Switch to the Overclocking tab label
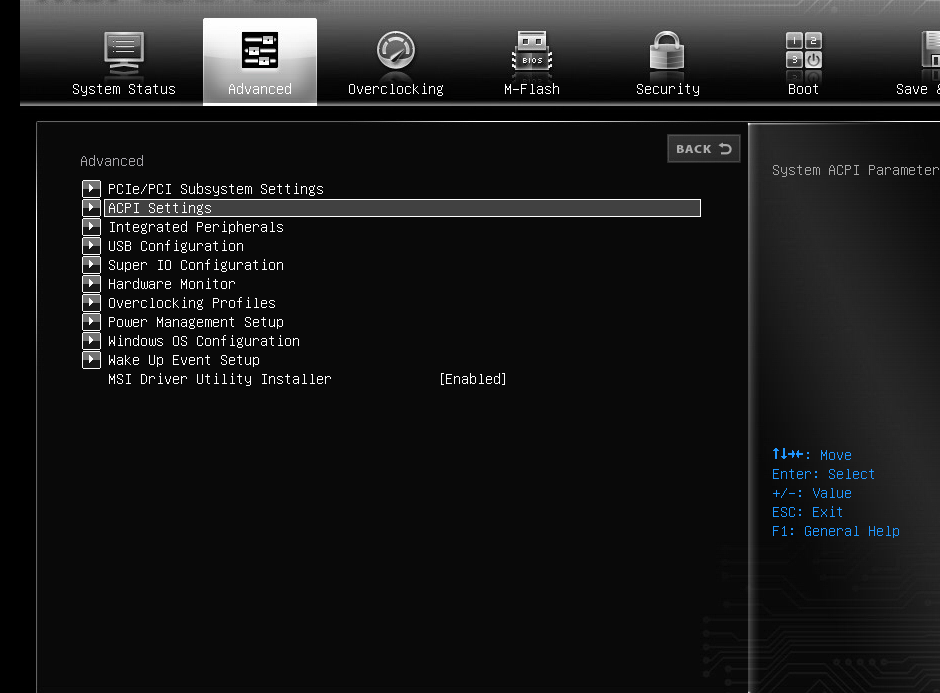 396,89
